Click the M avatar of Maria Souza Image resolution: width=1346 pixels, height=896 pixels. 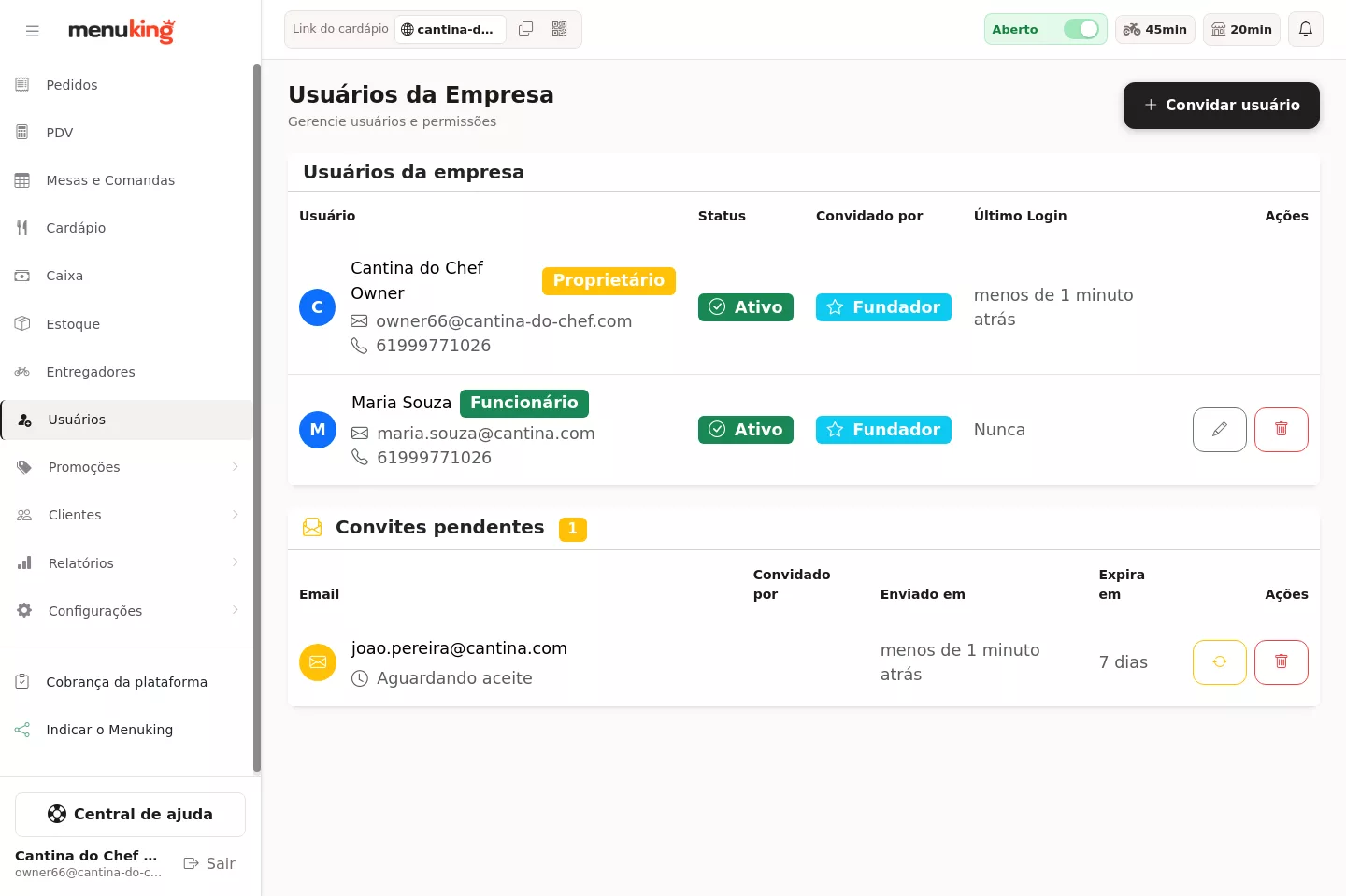tap(318, 430)
